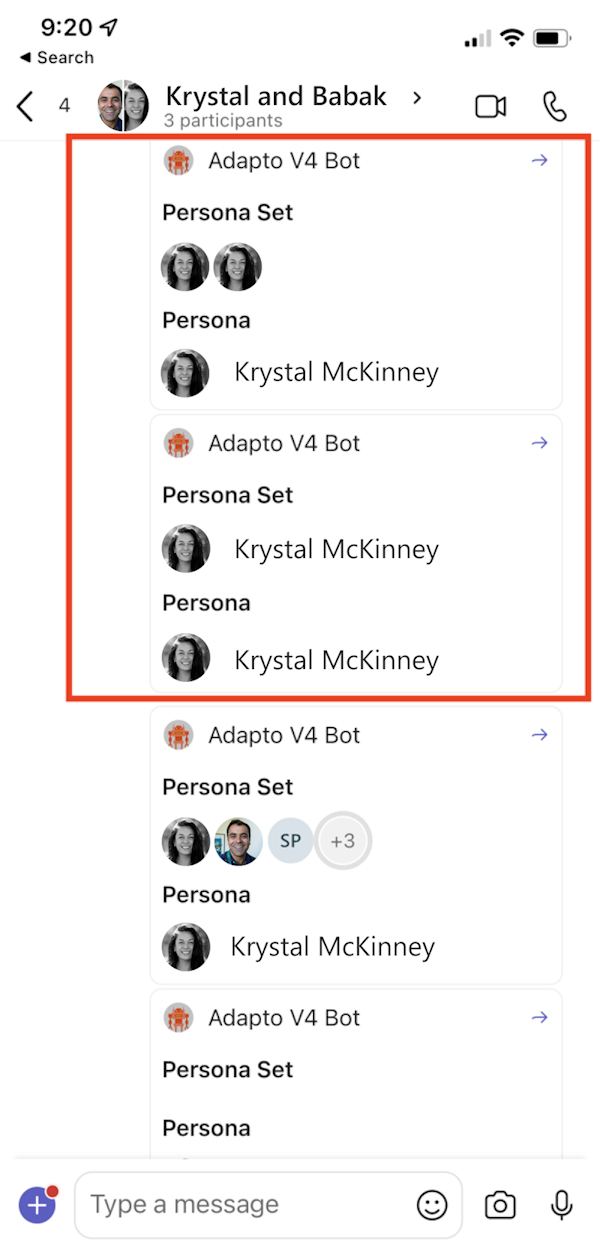This screenshot has height=1247, width=600.
Task: Tap the group chat avatar in header
Action: click(123, 106)
